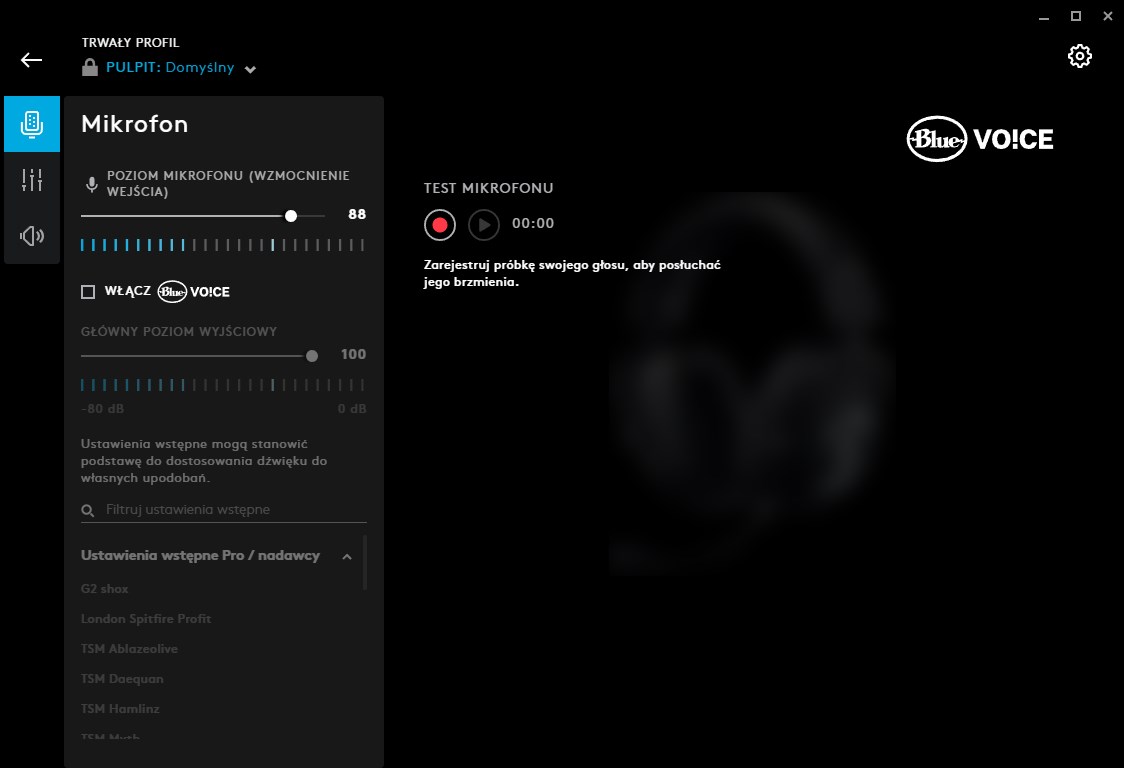Choose the TSM Ablazeolive preset

tap(129, 649)
